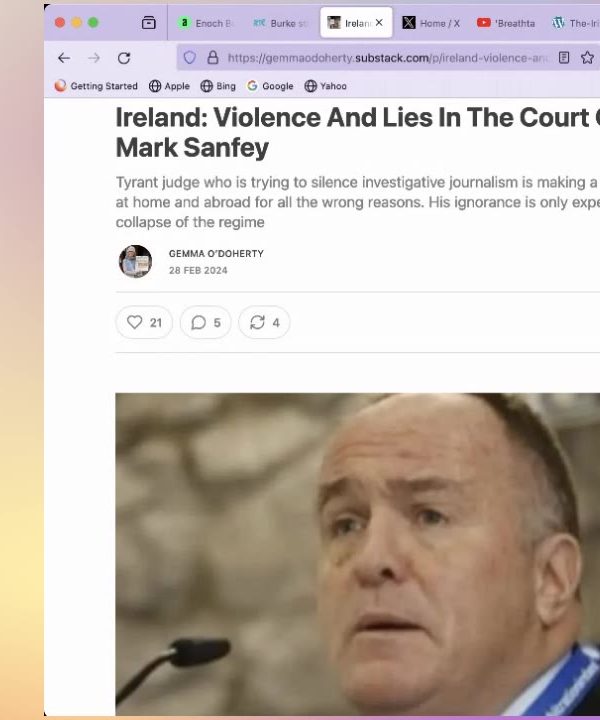Open the sidebar tabs icon near window controls
Image resolution: width=600 pixels, height=720 pixels.
pyautogui.click(x=148, y=22)
